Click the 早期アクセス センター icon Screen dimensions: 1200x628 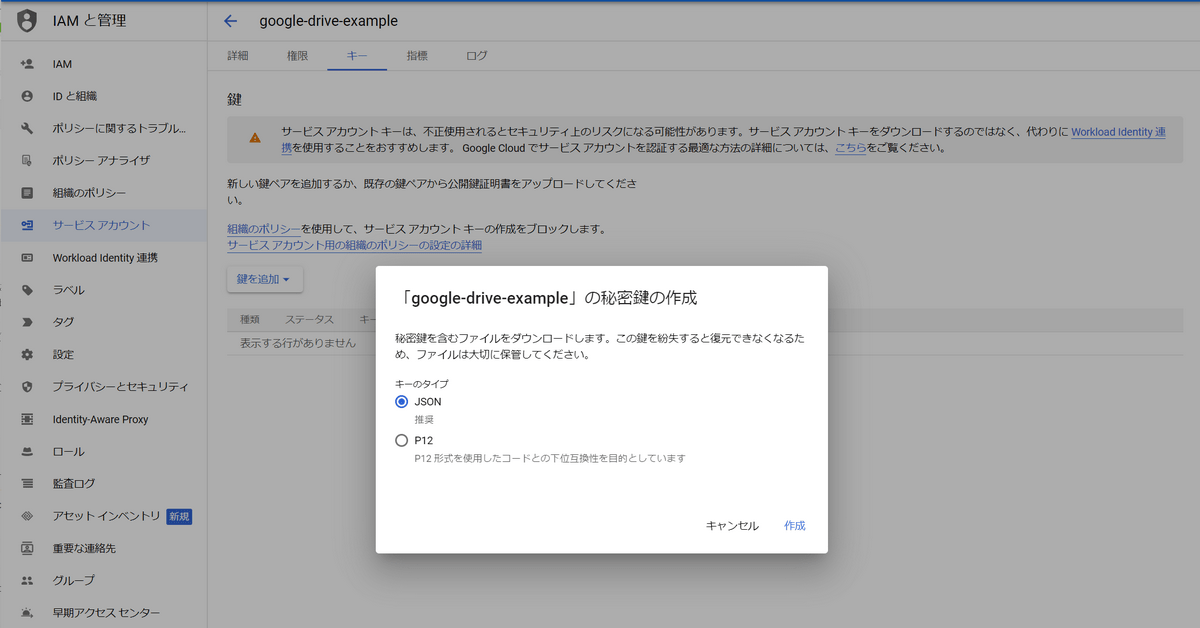(27, 613)
